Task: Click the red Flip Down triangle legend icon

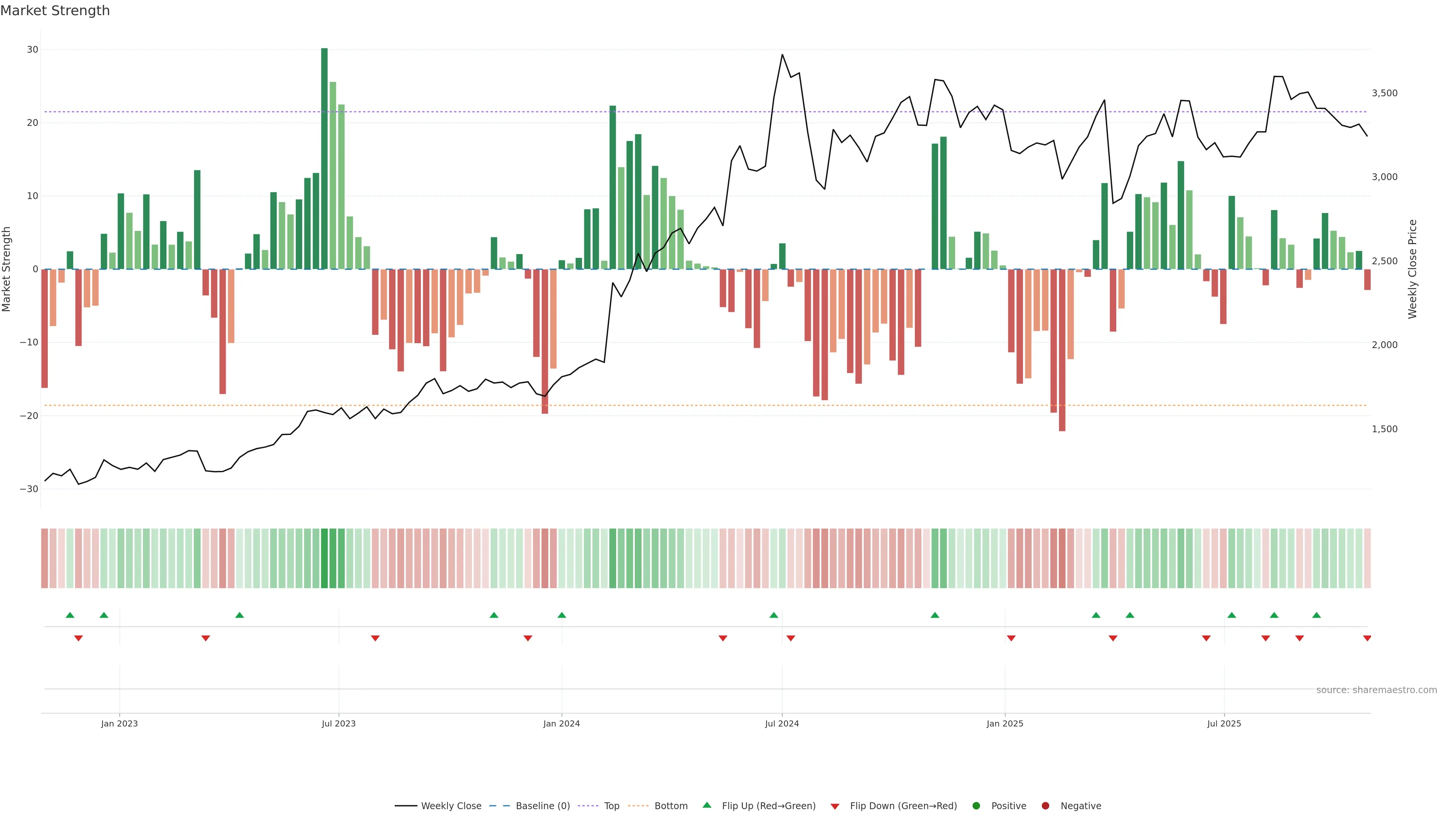Action: click(835, 806)
